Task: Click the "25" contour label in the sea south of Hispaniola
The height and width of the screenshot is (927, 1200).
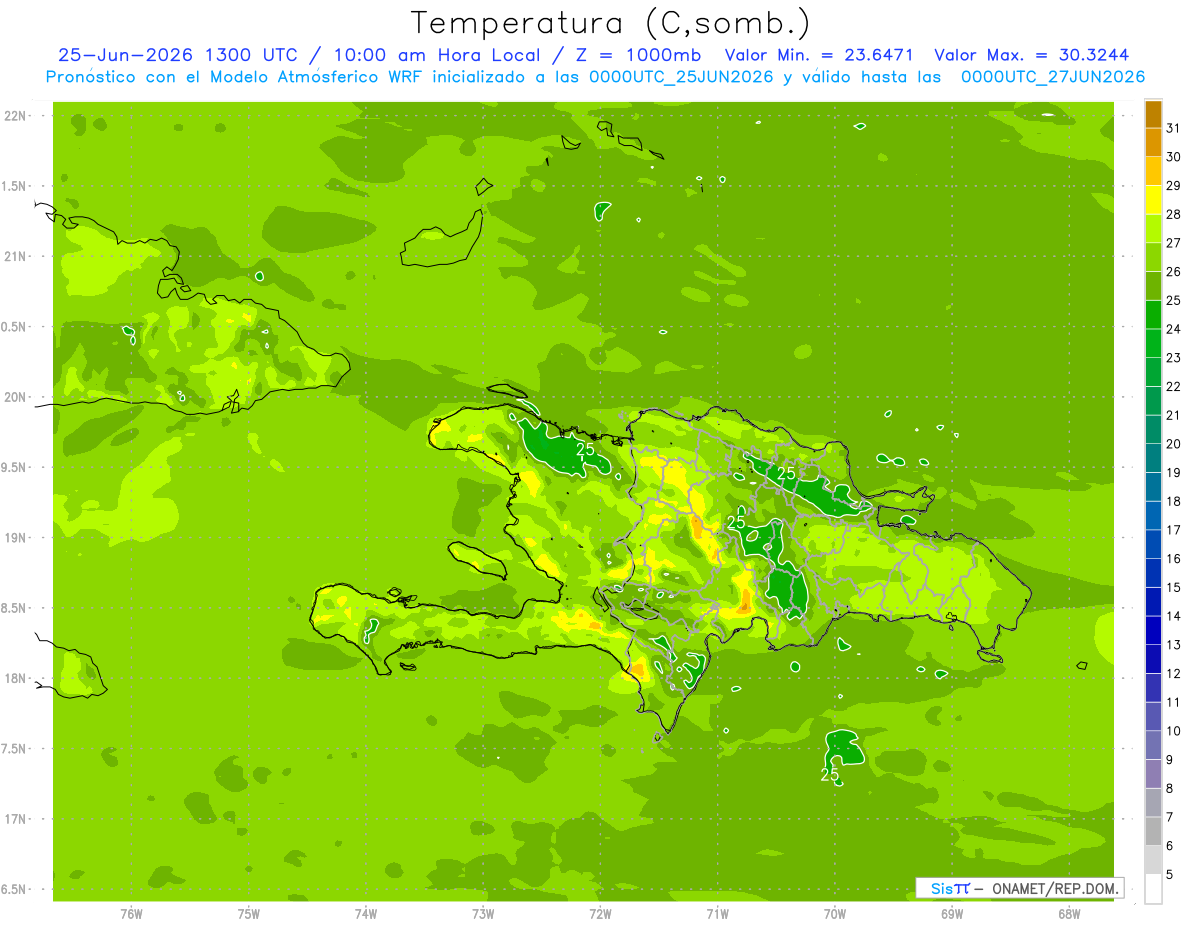Action: tap(830, 774)
